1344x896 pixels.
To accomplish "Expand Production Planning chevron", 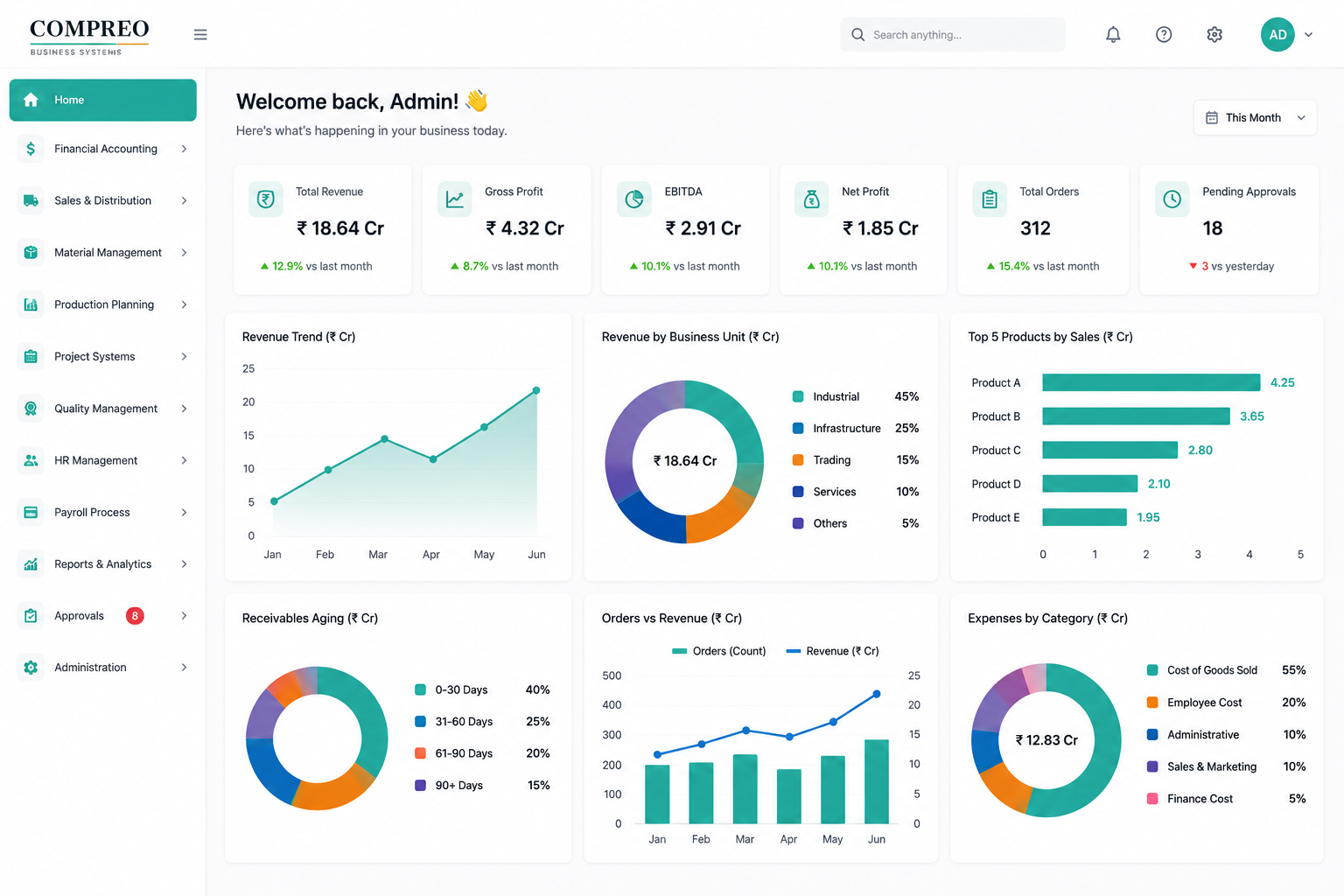I will click(x=184, y=304).
